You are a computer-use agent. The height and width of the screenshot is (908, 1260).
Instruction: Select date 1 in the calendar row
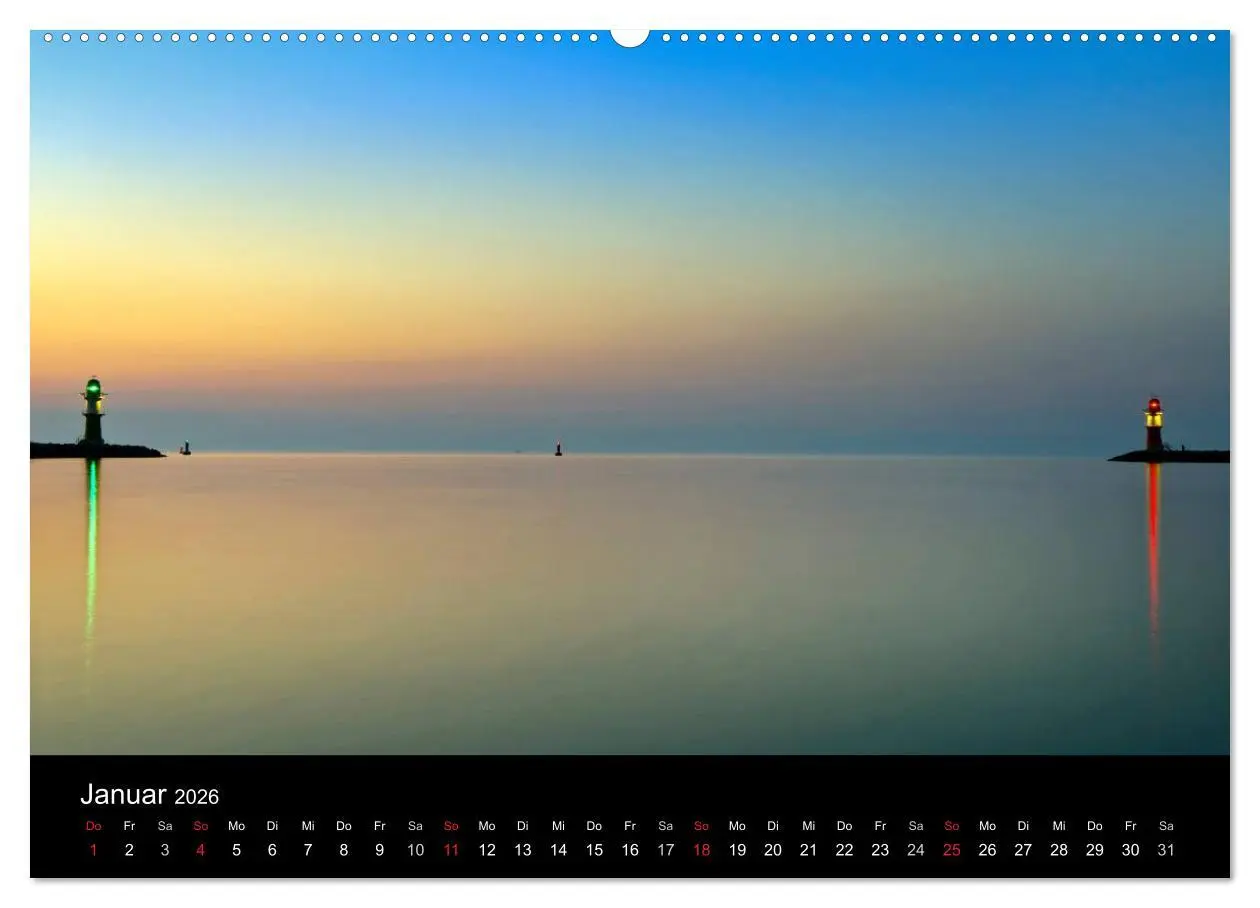[x=93, y=849]
